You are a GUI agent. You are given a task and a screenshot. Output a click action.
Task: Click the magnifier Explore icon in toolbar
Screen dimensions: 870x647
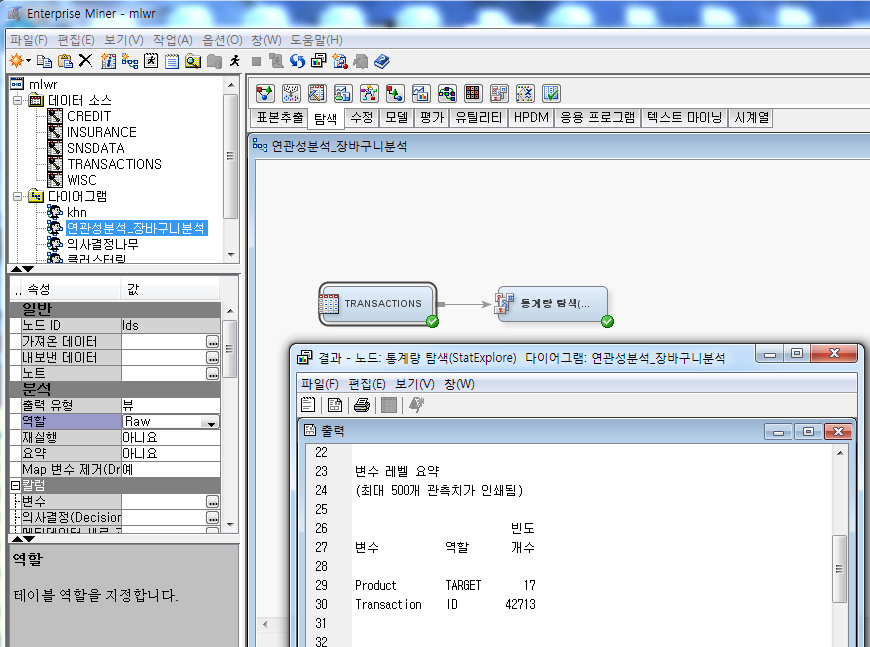coord(193,61)
